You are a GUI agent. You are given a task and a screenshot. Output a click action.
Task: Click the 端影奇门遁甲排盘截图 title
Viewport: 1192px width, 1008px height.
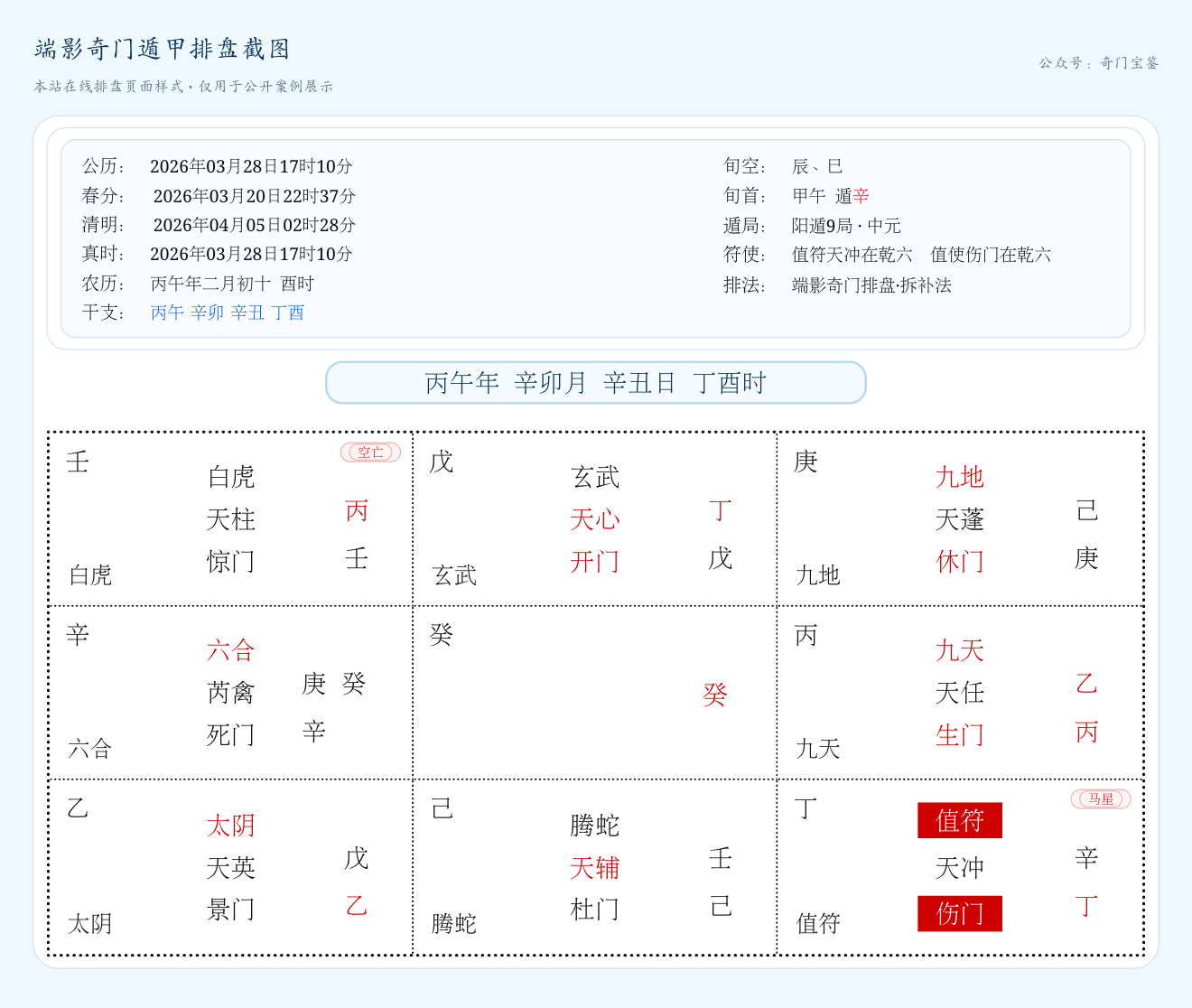click(163, 49)
